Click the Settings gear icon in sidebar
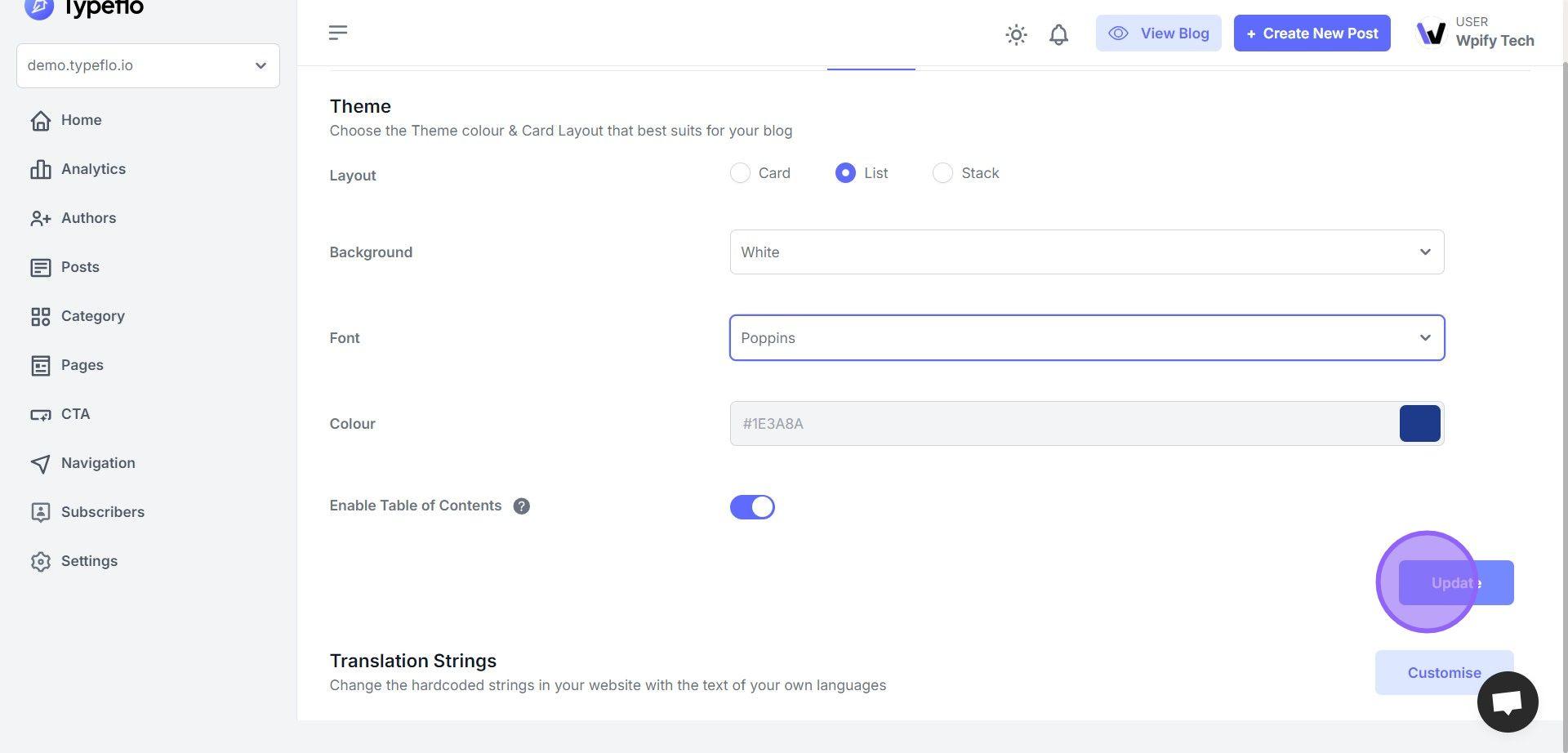 point(41,562)
